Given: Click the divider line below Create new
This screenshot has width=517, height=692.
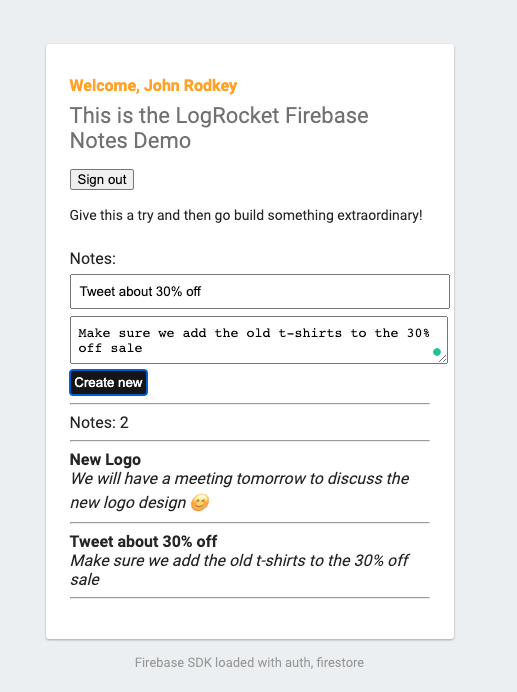Looking at the screenshot, I should 249,403.
